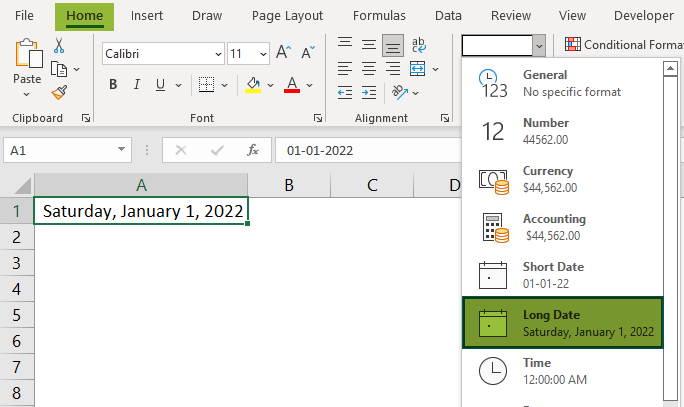Open the Paste options dropdown arrow
Image resolution: width=684 pixels, height=407 pixels.
pyautogui.click(x=27, y=94)
